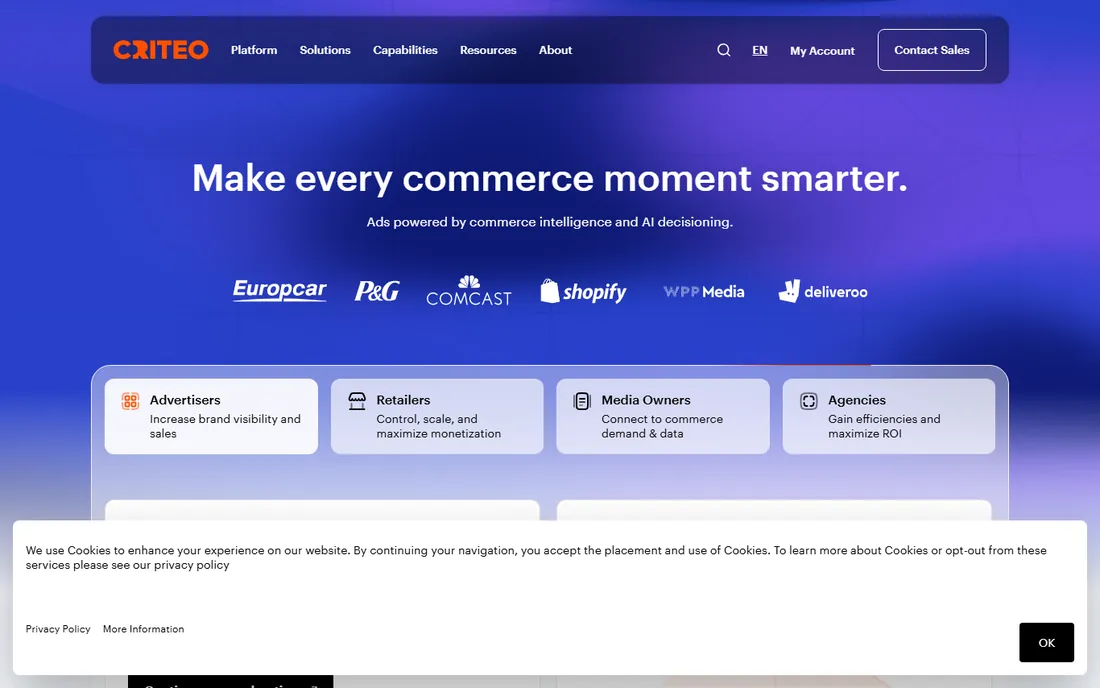Open the search magnifier icon
Screen dimensions: 1100x688
[723, 50]
